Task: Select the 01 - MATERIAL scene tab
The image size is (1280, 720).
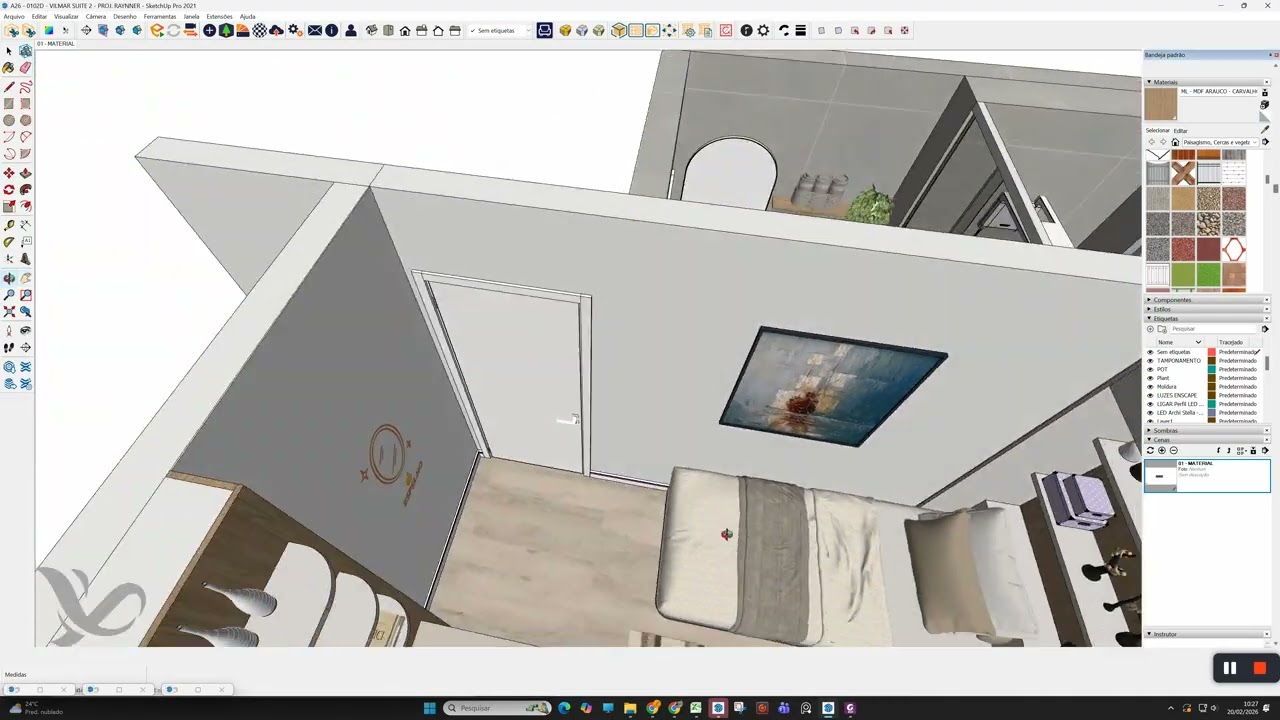Action: (55, 44)
